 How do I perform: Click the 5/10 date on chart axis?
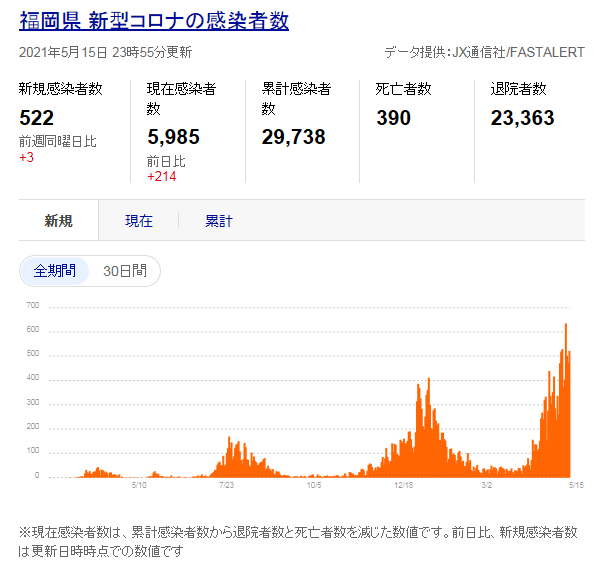tap(139, 485)
